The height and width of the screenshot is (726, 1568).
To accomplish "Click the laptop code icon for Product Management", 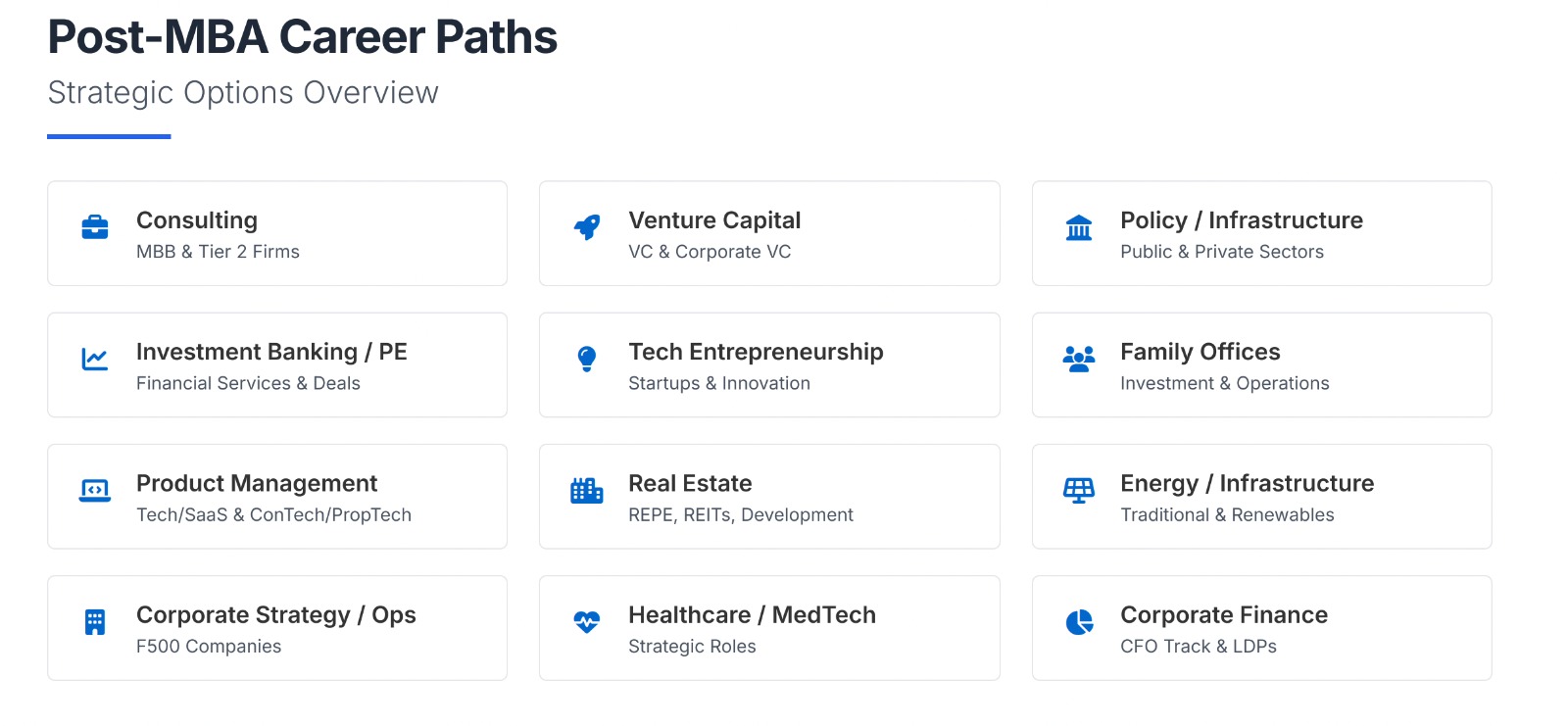I will point(95,490).
